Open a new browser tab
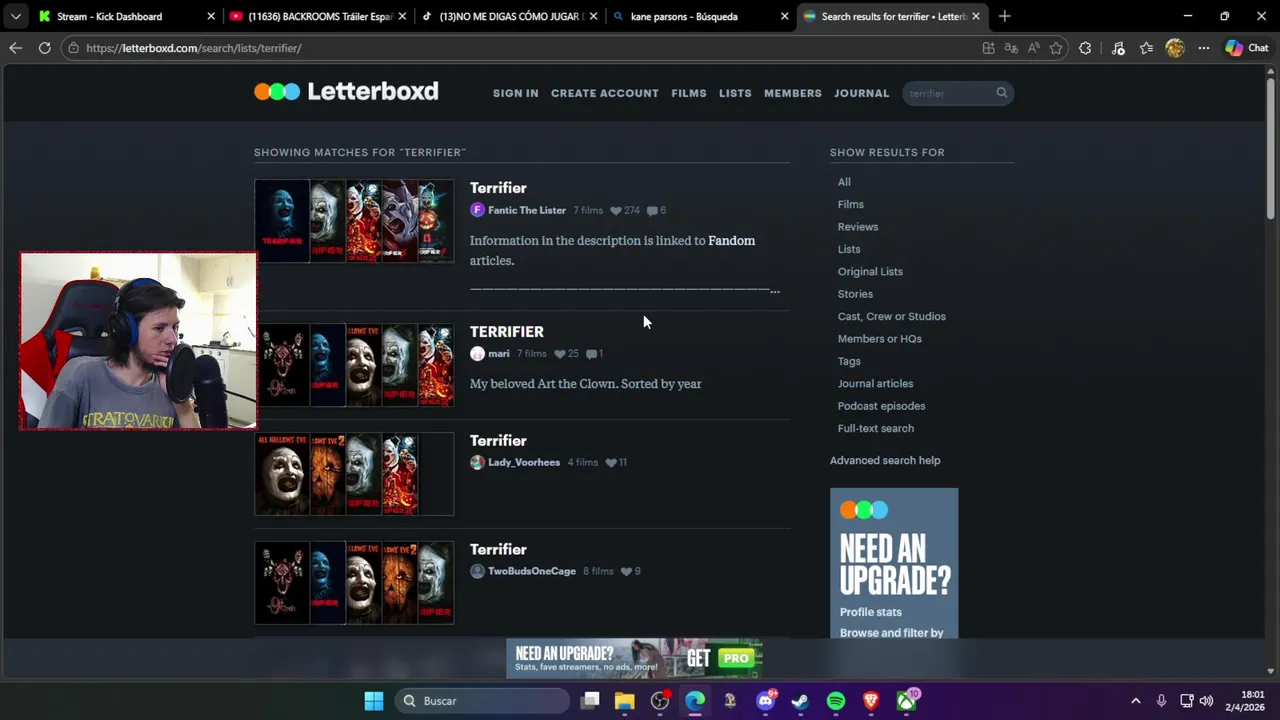The image size is (1280, 720). click(x=1004, y=16)
